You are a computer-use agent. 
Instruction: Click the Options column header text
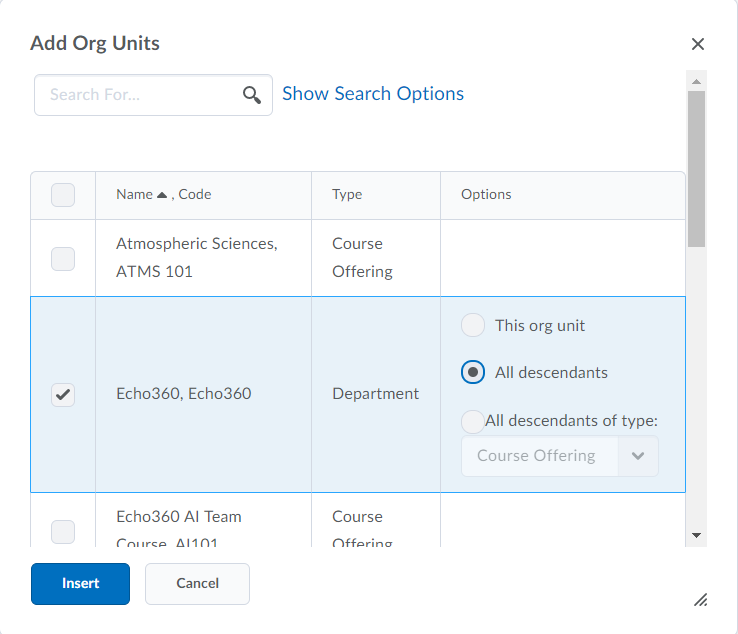486,194
